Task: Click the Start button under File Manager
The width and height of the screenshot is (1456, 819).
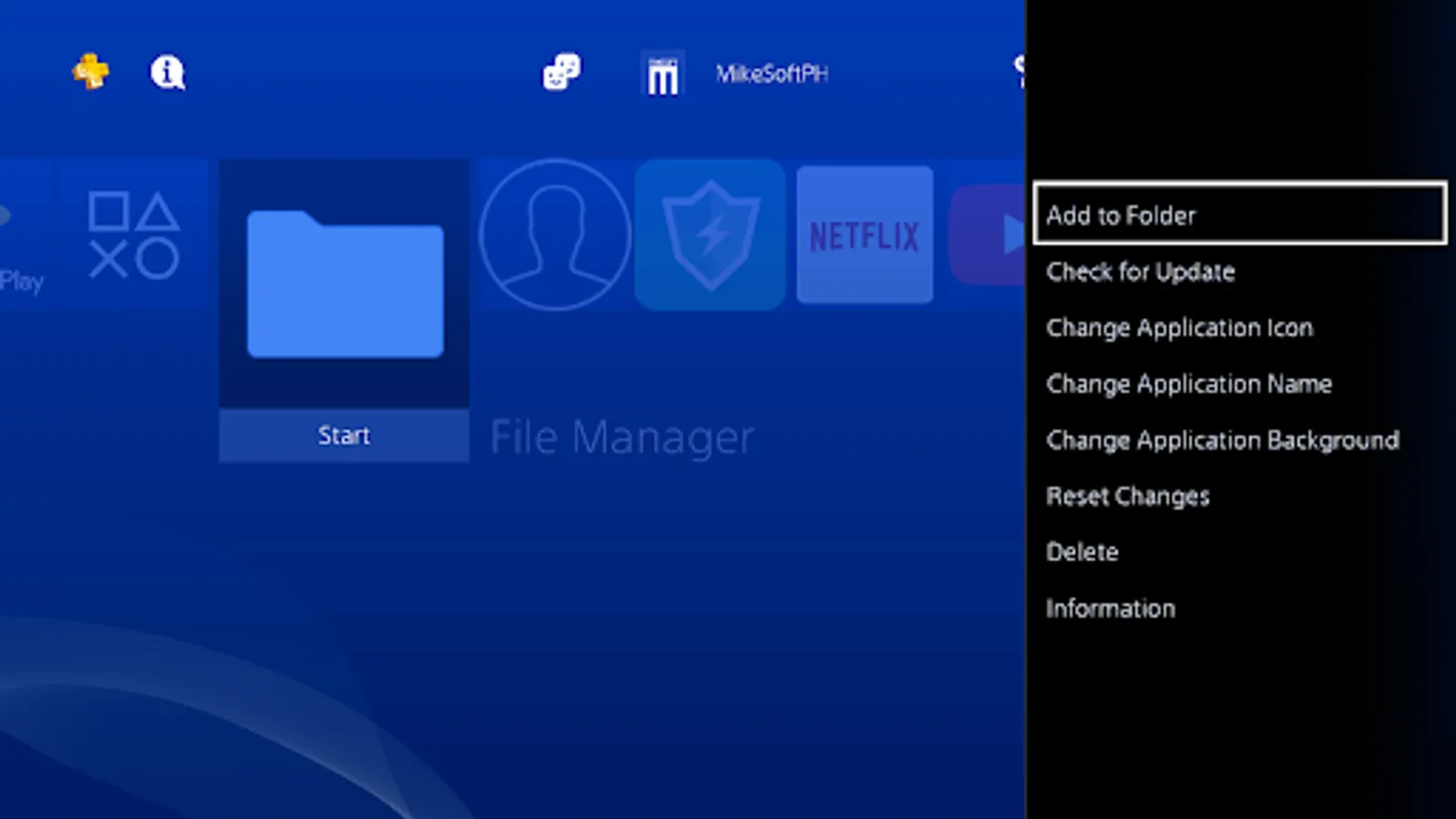Action: pos(344,435)
